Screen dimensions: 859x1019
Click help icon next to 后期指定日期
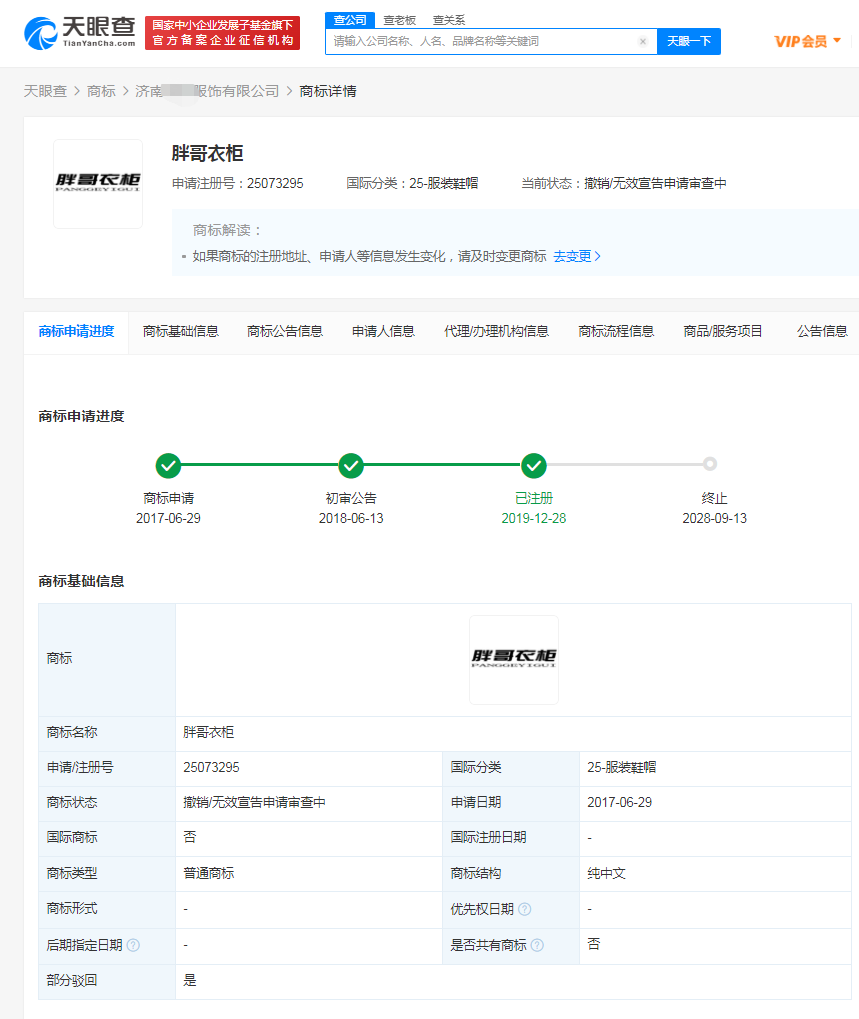point(133,945)
